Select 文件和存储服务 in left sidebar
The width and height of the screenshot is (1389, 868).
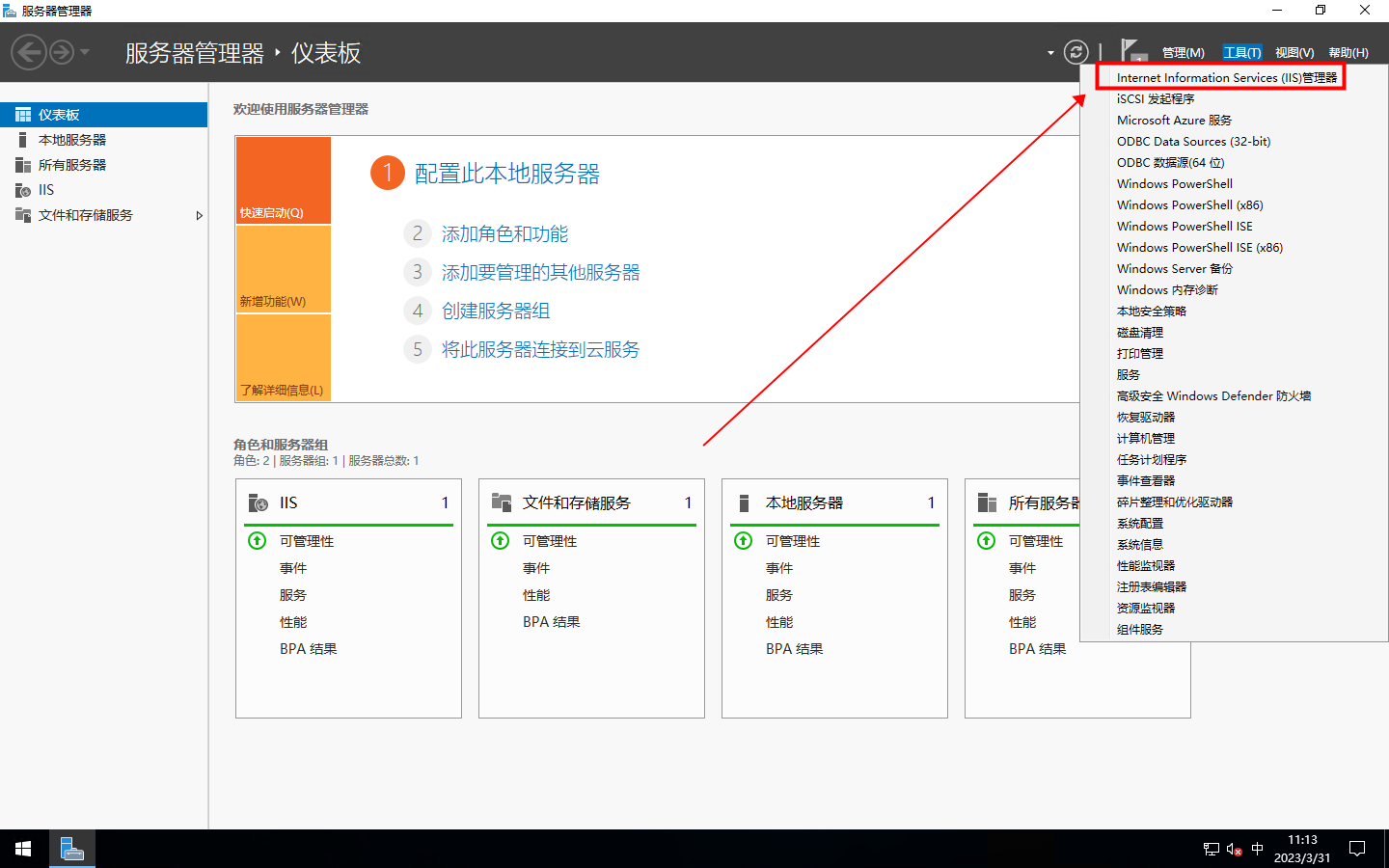(86, 215)
